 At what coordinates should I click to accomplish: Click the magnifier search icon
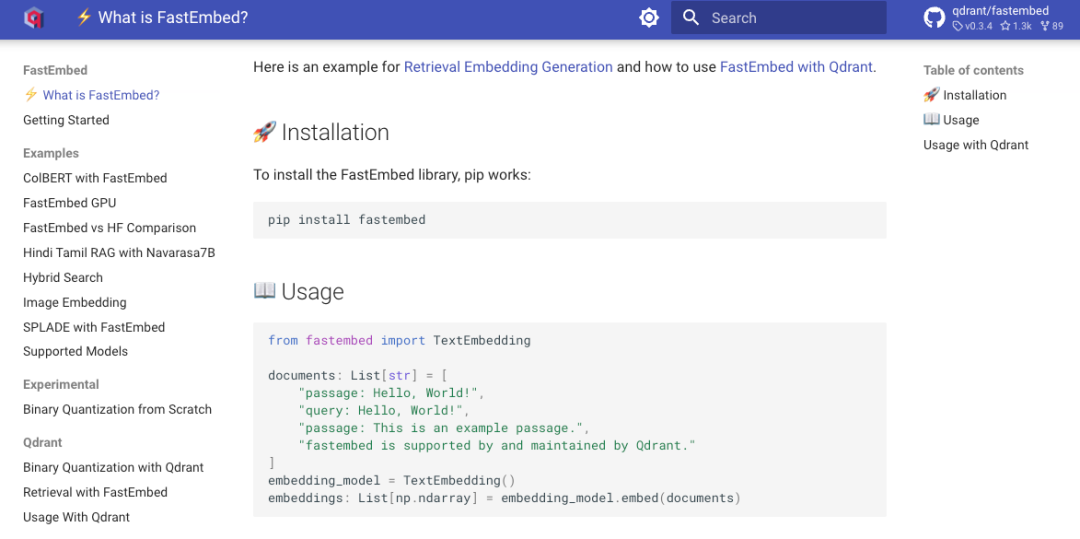(691, 18)
